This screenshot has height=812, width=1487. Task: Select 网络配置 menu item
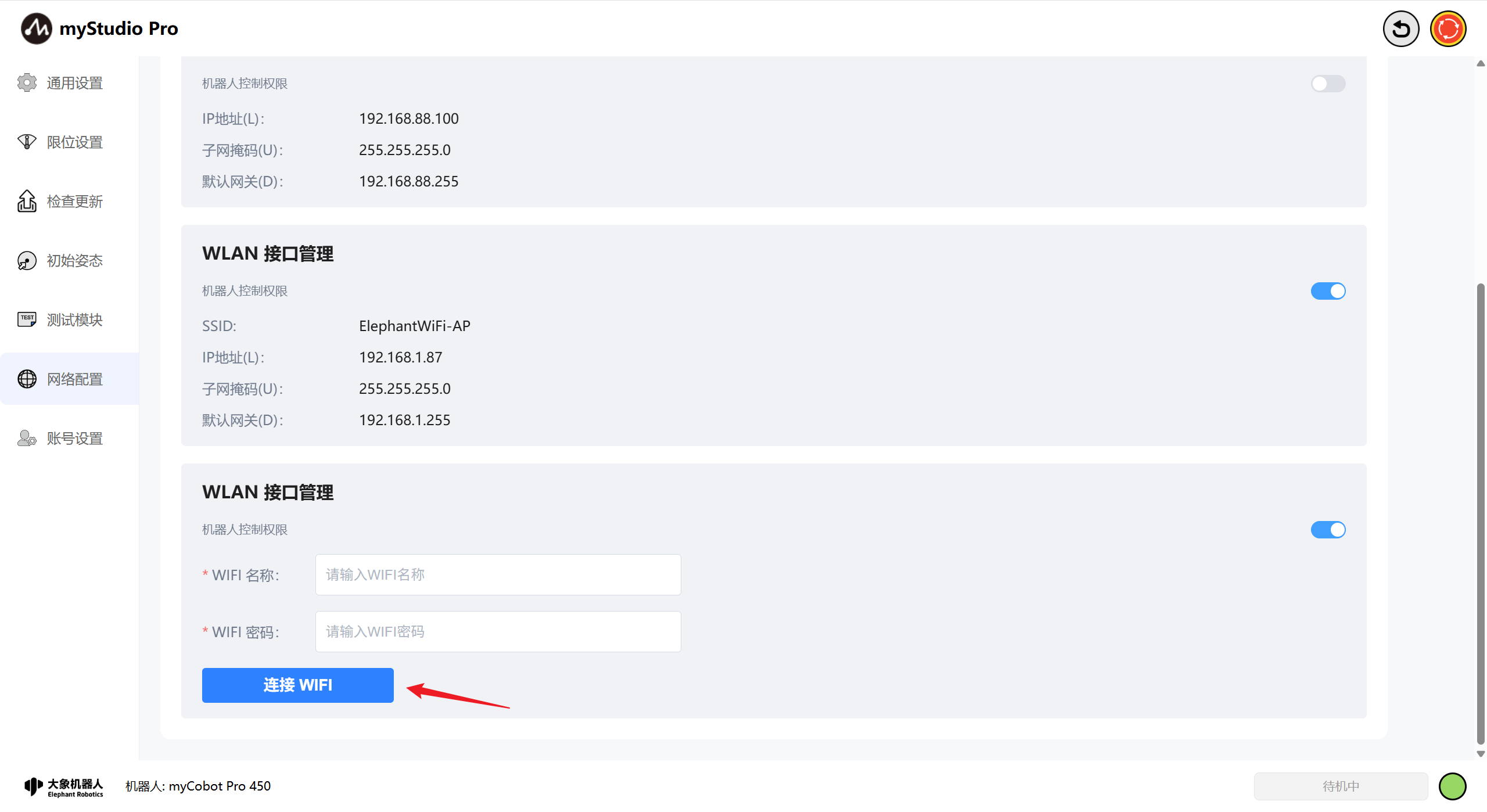pyautogui.click(x=74, y=379)
